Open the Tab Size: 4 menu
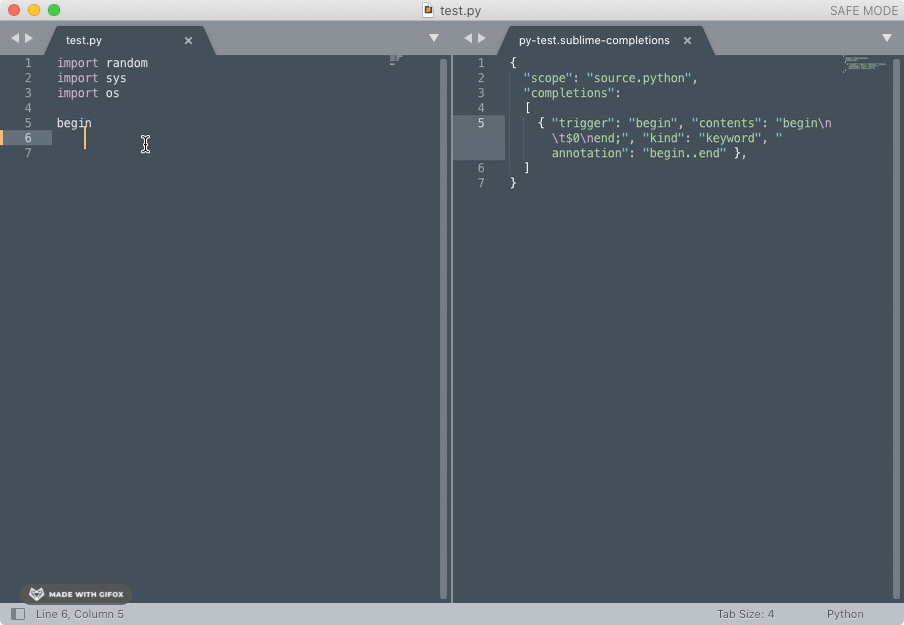This screenshot has height=625, width=904. [x=746, y=614]
